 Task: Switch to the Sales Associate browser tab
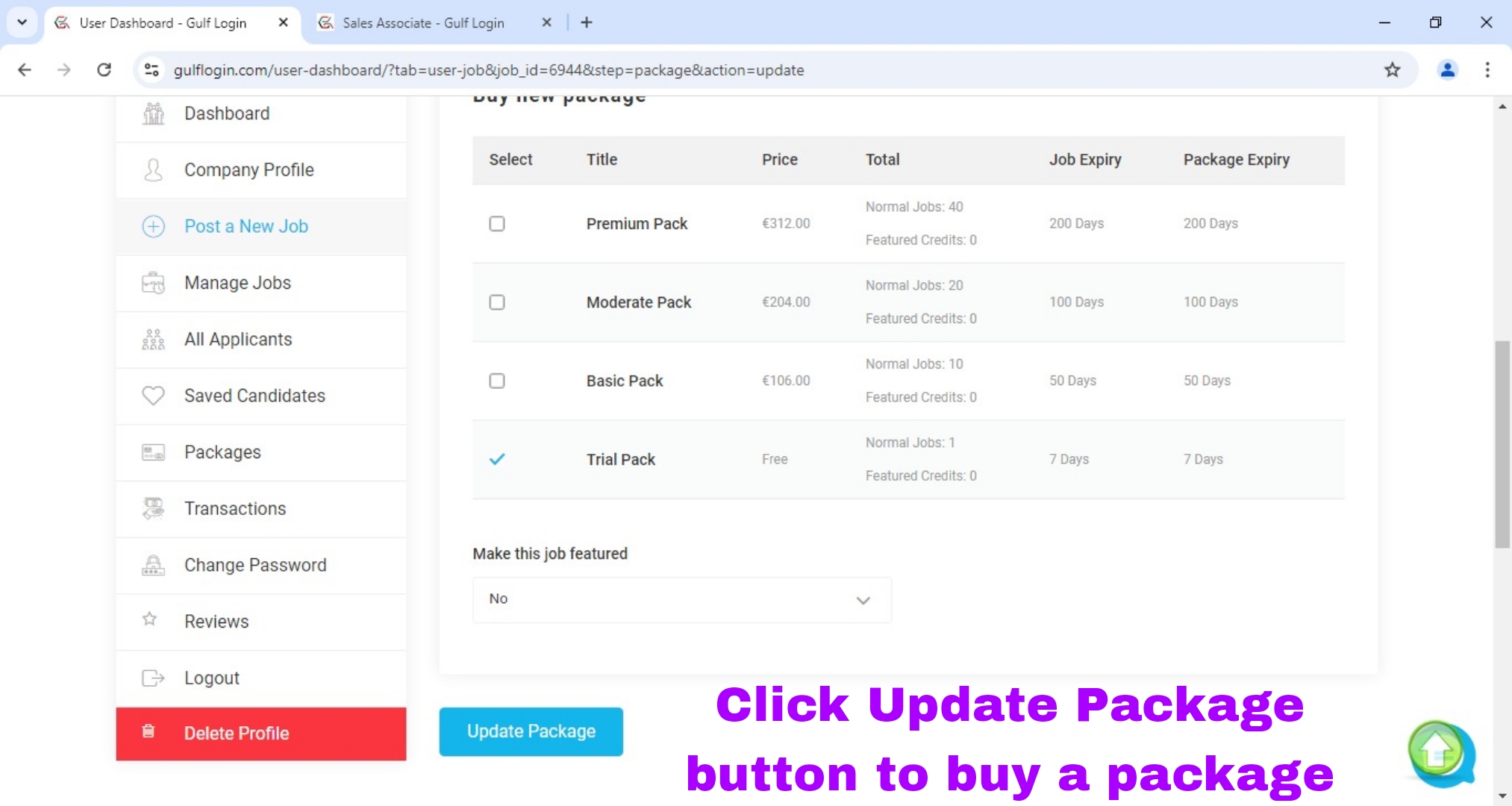(x=422, y=22)
